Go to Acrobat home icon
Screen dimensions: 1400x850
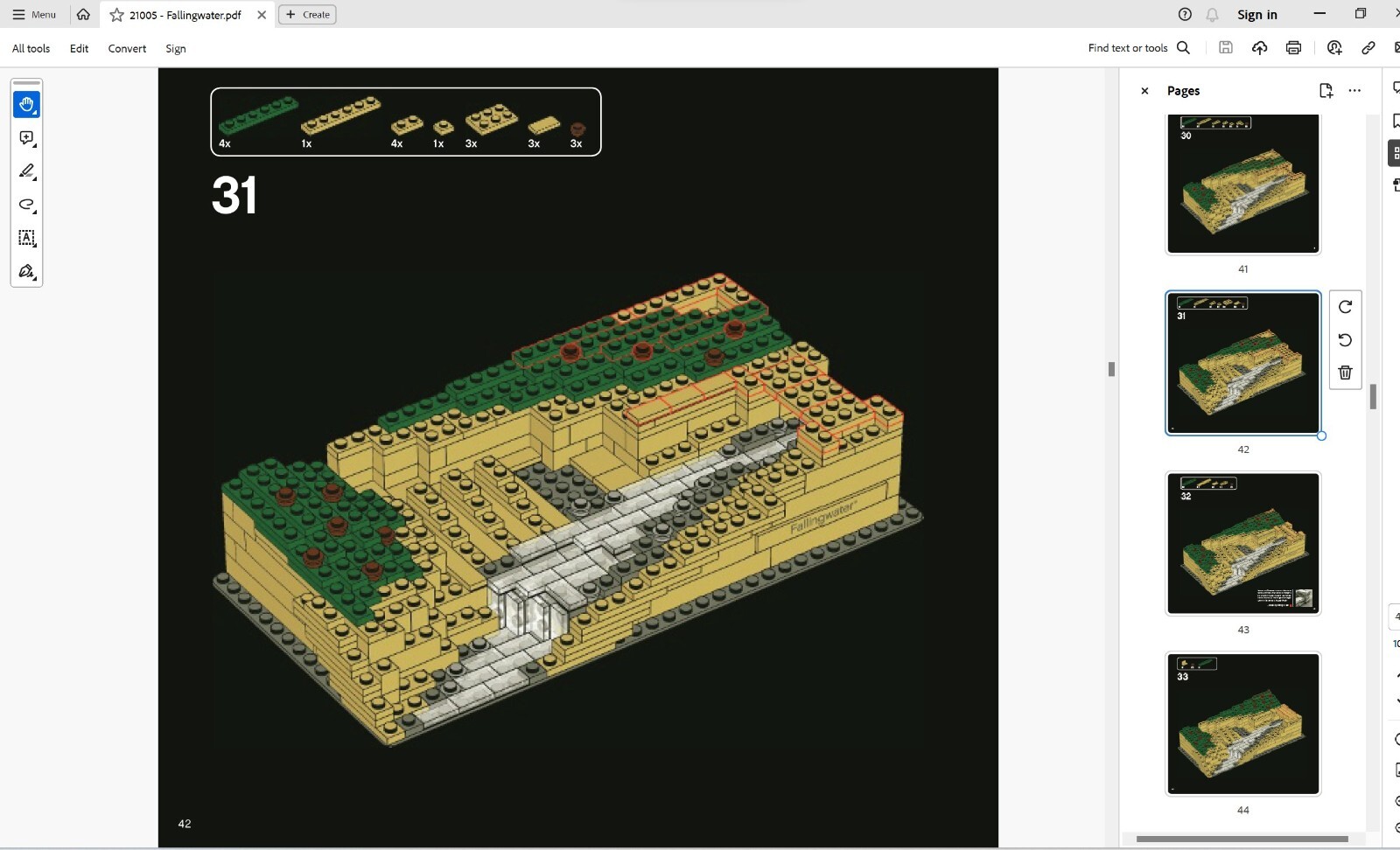point(83,15)
